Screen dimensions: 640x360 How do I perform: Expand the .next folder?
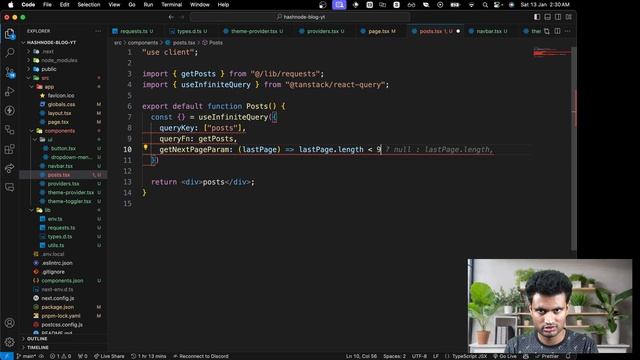[48, 51]
